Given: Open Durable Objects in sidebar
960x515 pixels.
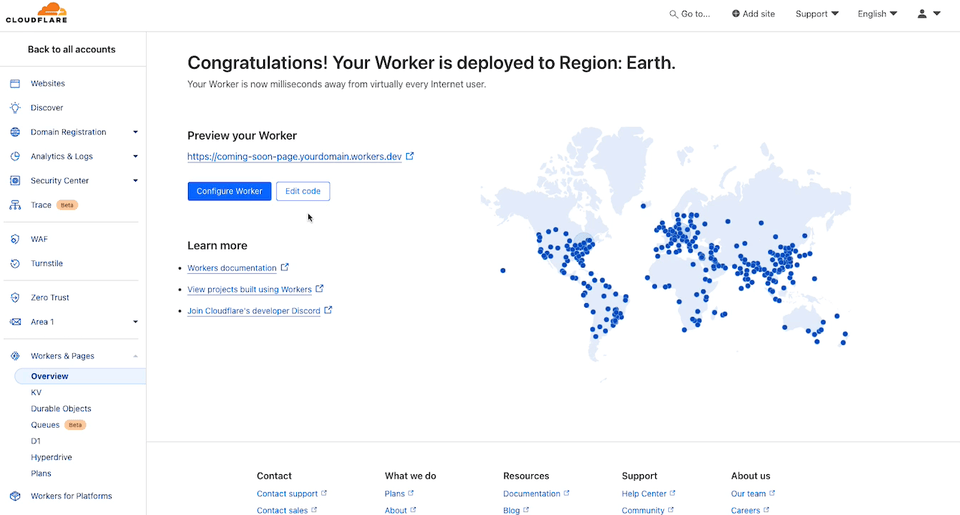Looking at the screenshot, I should [61, 408].
